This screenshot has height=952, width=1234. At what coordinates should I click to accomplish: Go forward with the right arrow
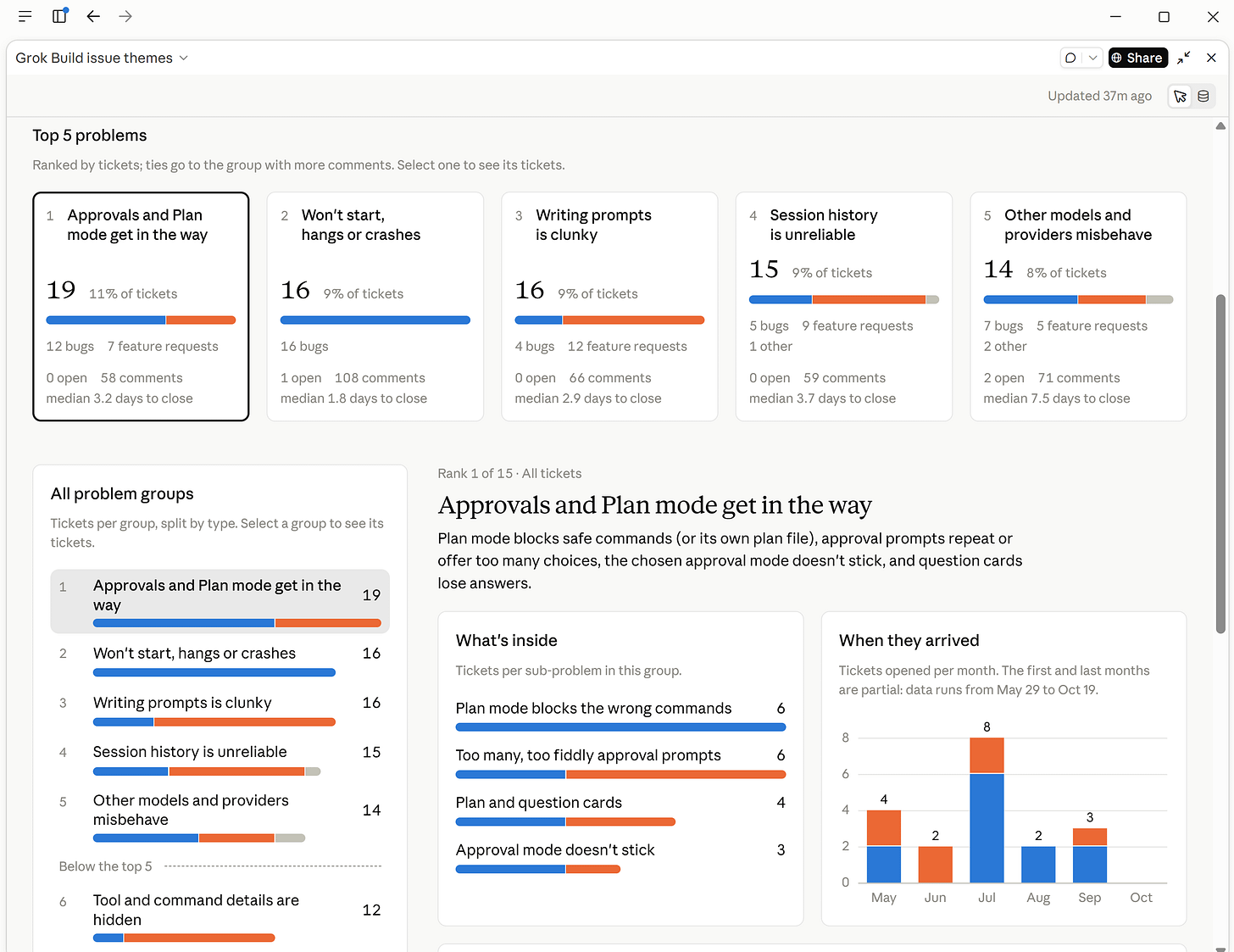pyautogui.click(x=125, y=16)
